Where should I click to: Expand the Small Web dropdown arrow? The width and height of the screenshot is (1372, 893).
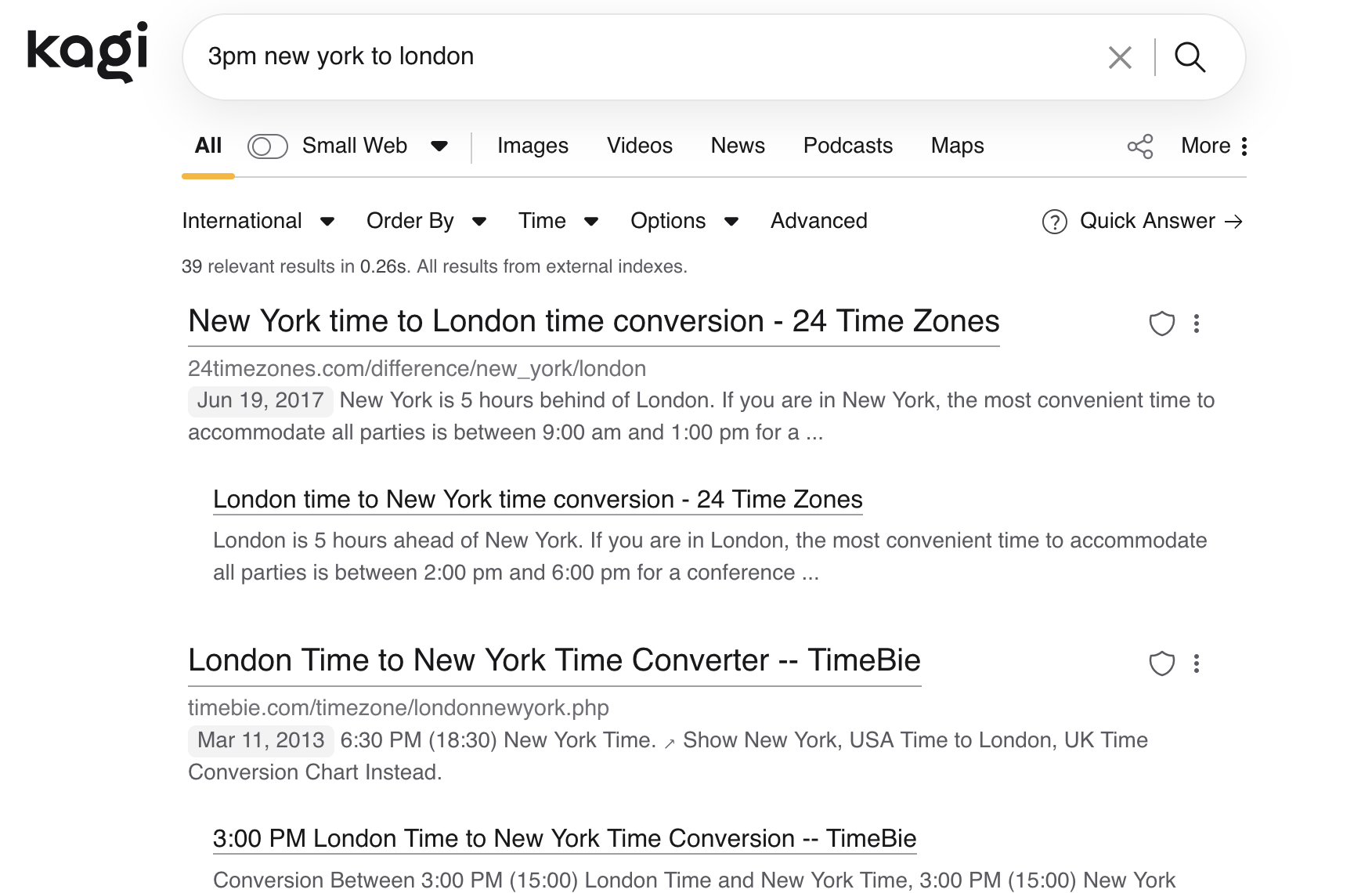[x=439, y=146]
